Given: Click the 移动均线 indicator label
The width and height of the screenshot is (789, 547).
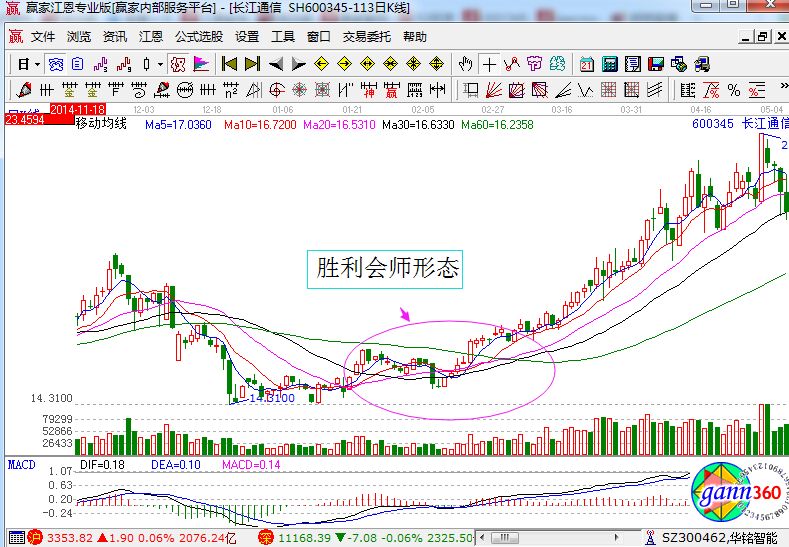Looking at the screenshot, I should click(x=101, y=125).
